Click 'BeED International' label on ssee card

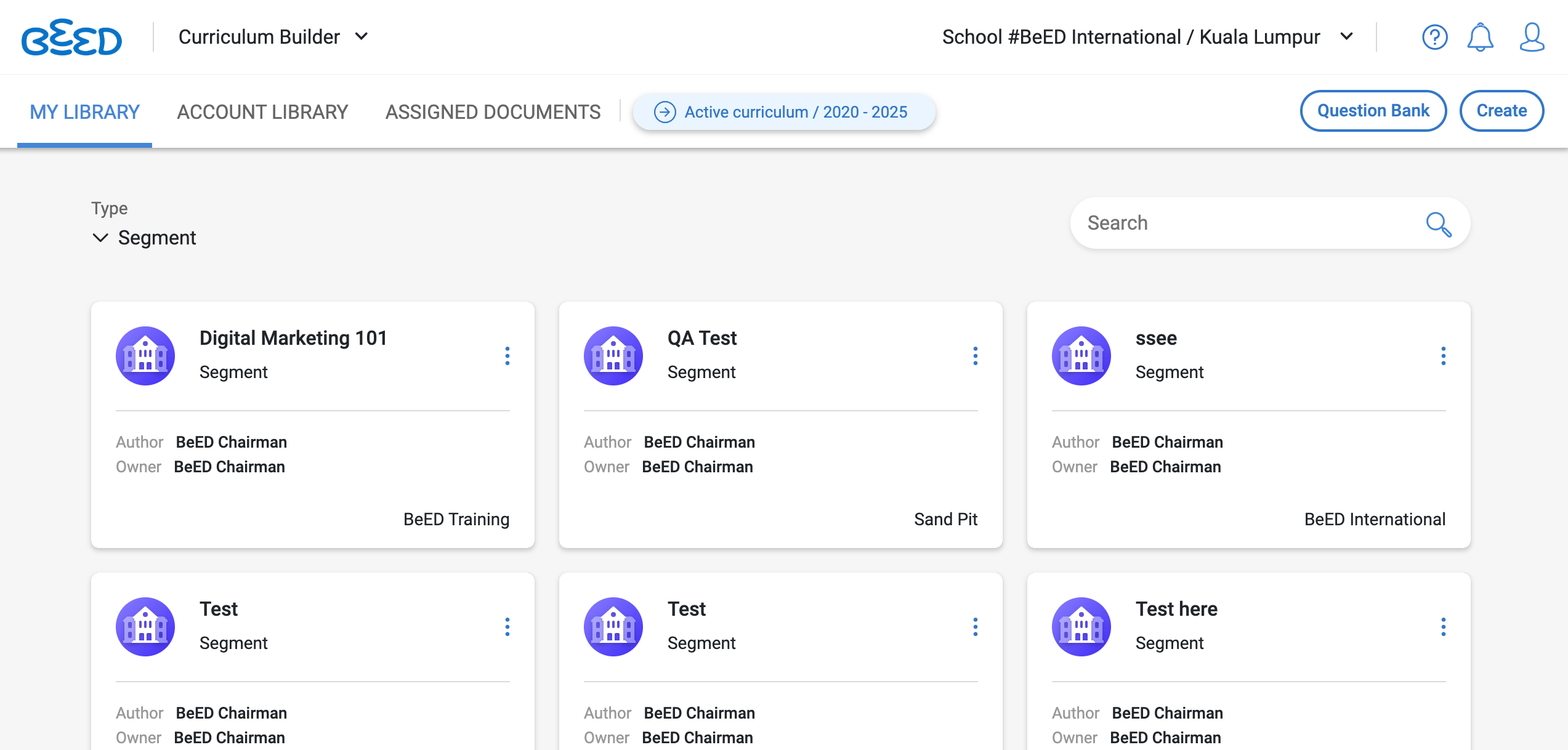(1375, 519)
